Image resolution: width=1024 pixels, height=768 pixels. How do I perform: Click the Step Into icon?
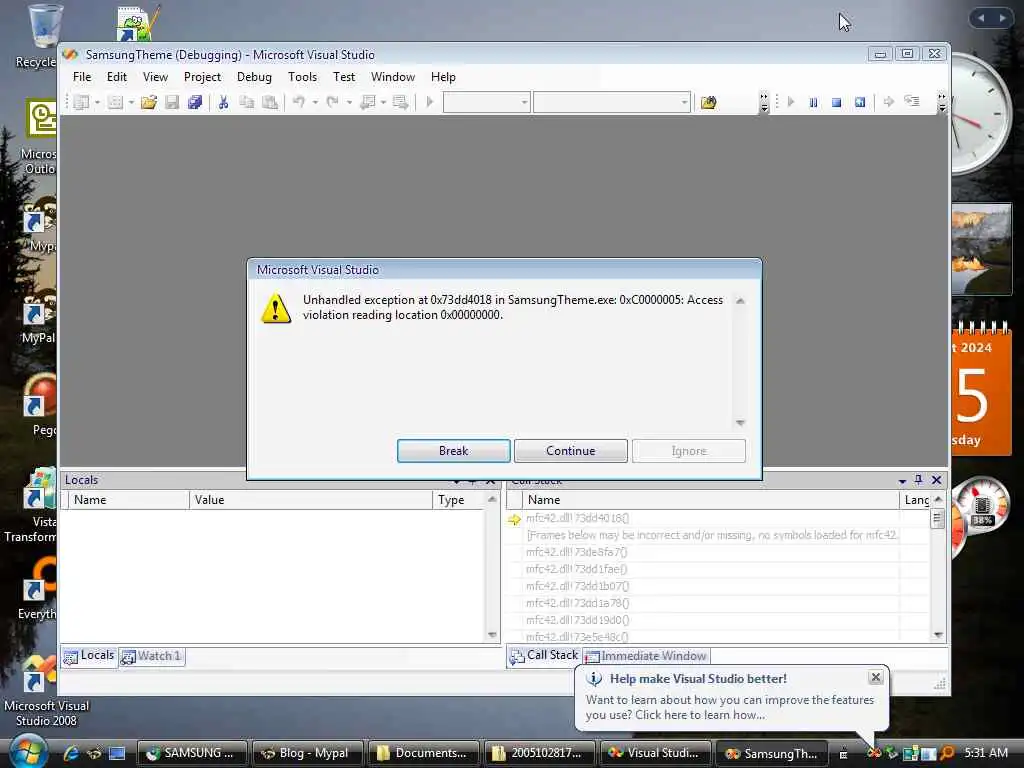pos(912,101)
